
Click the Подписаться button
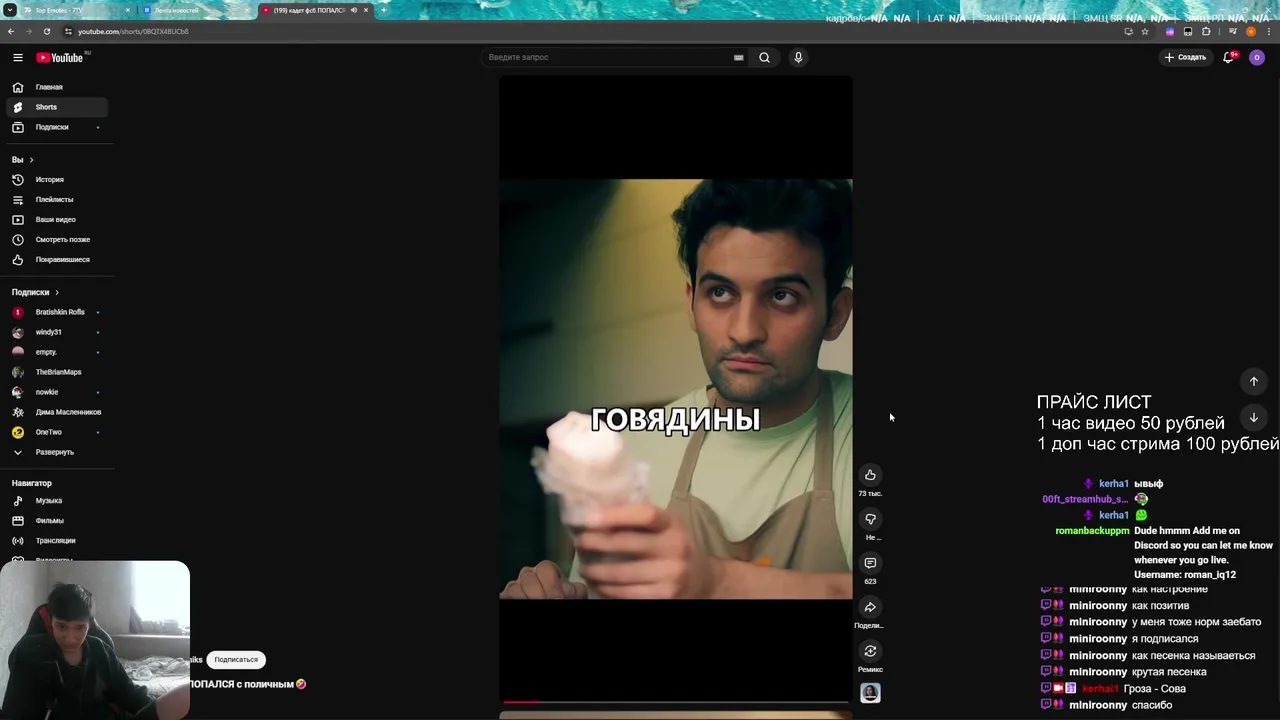pyautogui.click(x=236, y=660)
